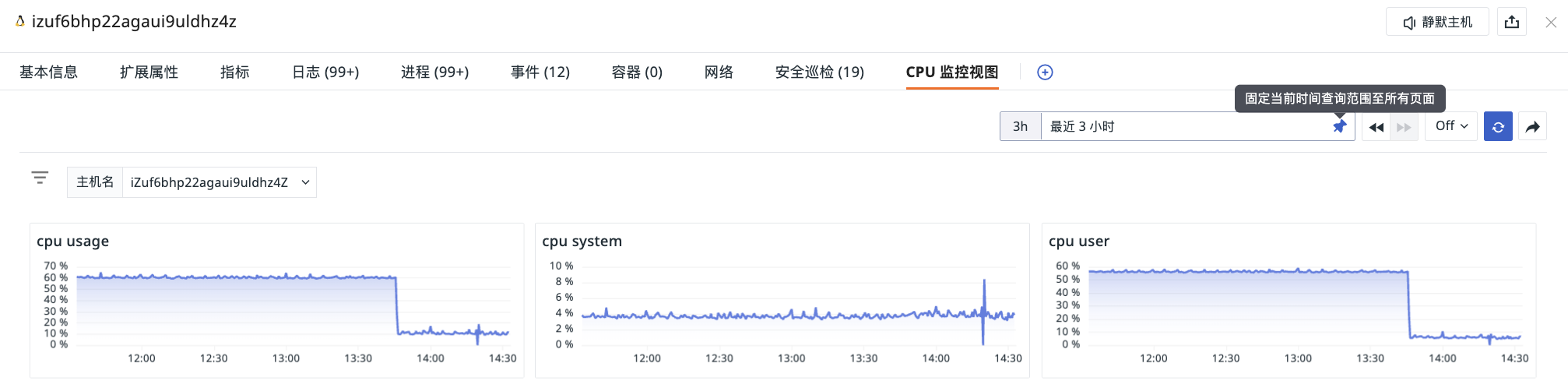1568x388 pixels.
Task: Open the 3h time range selector
Action: point(1020,126)
